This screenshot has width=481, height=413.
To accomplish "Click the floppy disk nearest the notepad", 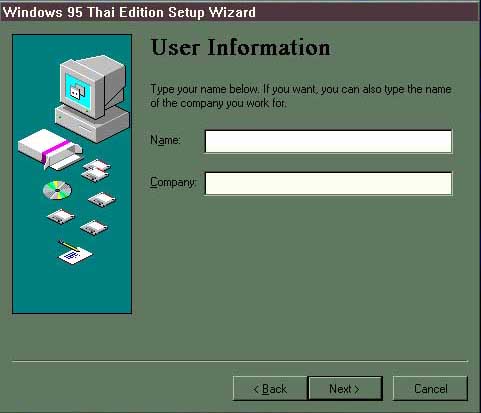I will 94,228.
